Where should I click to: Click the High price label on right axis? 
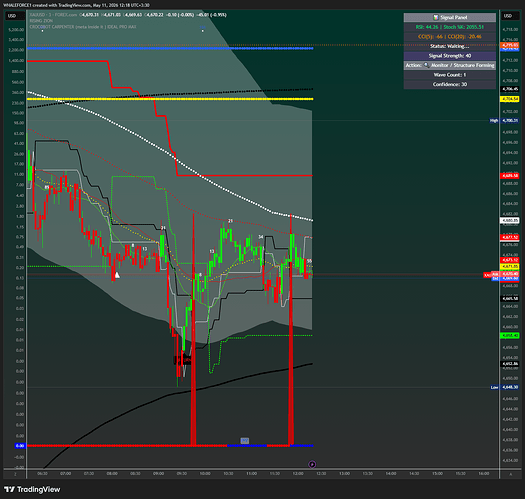pyautogui.click(x=494, y=120)
